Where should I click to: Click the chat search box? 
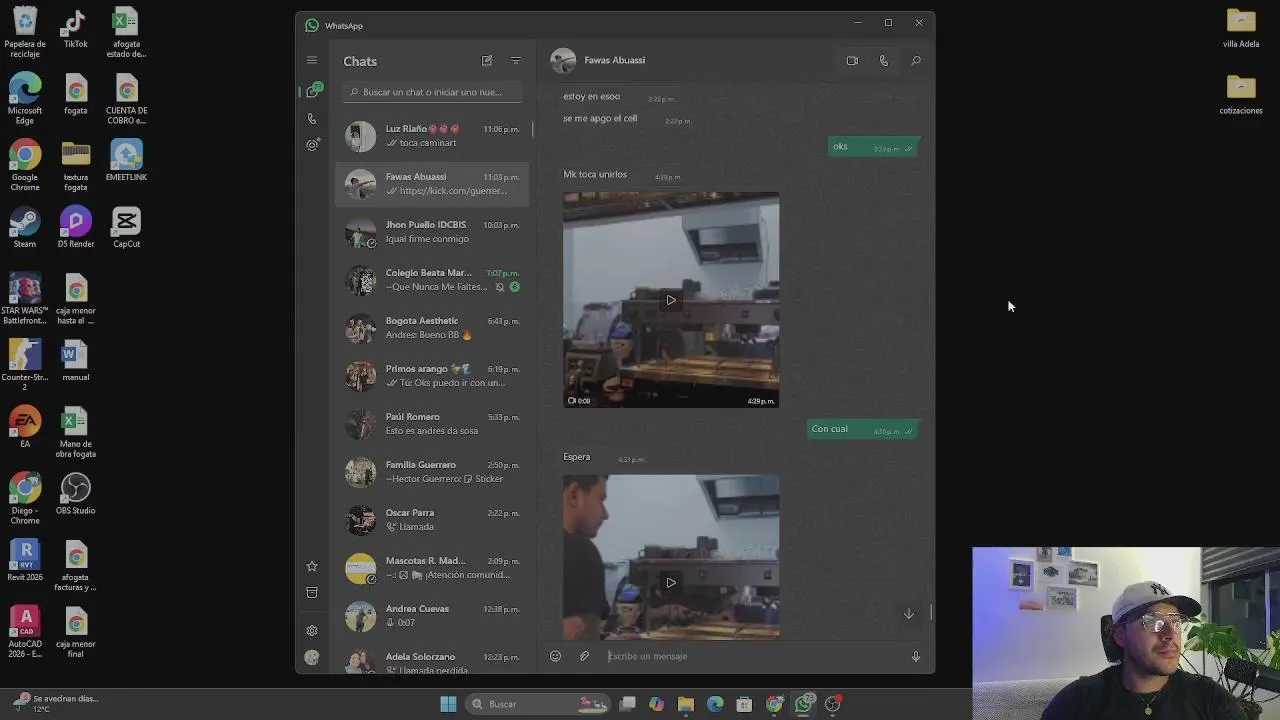pyautogui.click(x=433, y=92)
